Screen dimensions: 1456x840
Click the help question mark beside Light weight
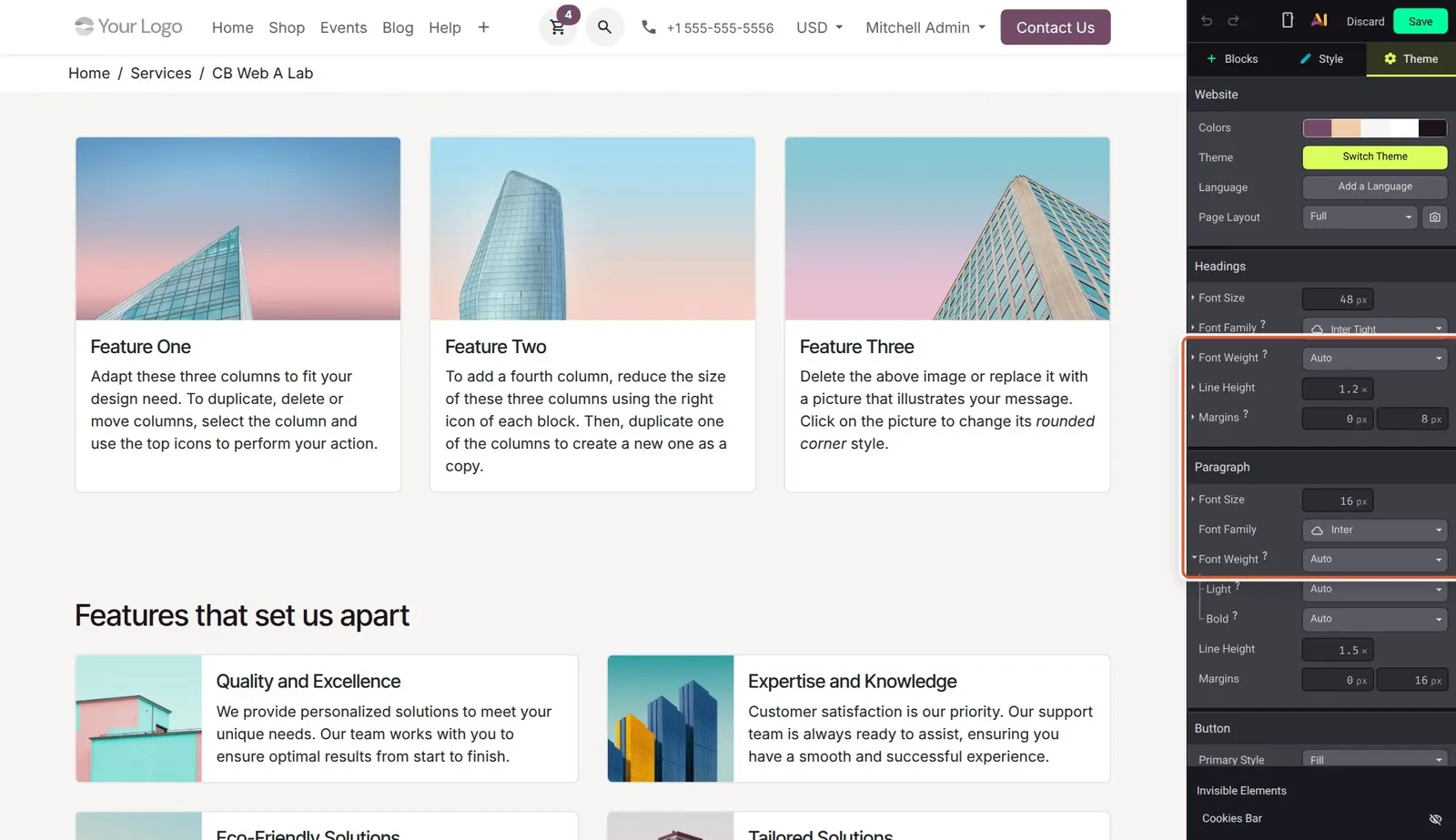(x=1238, y=586)
